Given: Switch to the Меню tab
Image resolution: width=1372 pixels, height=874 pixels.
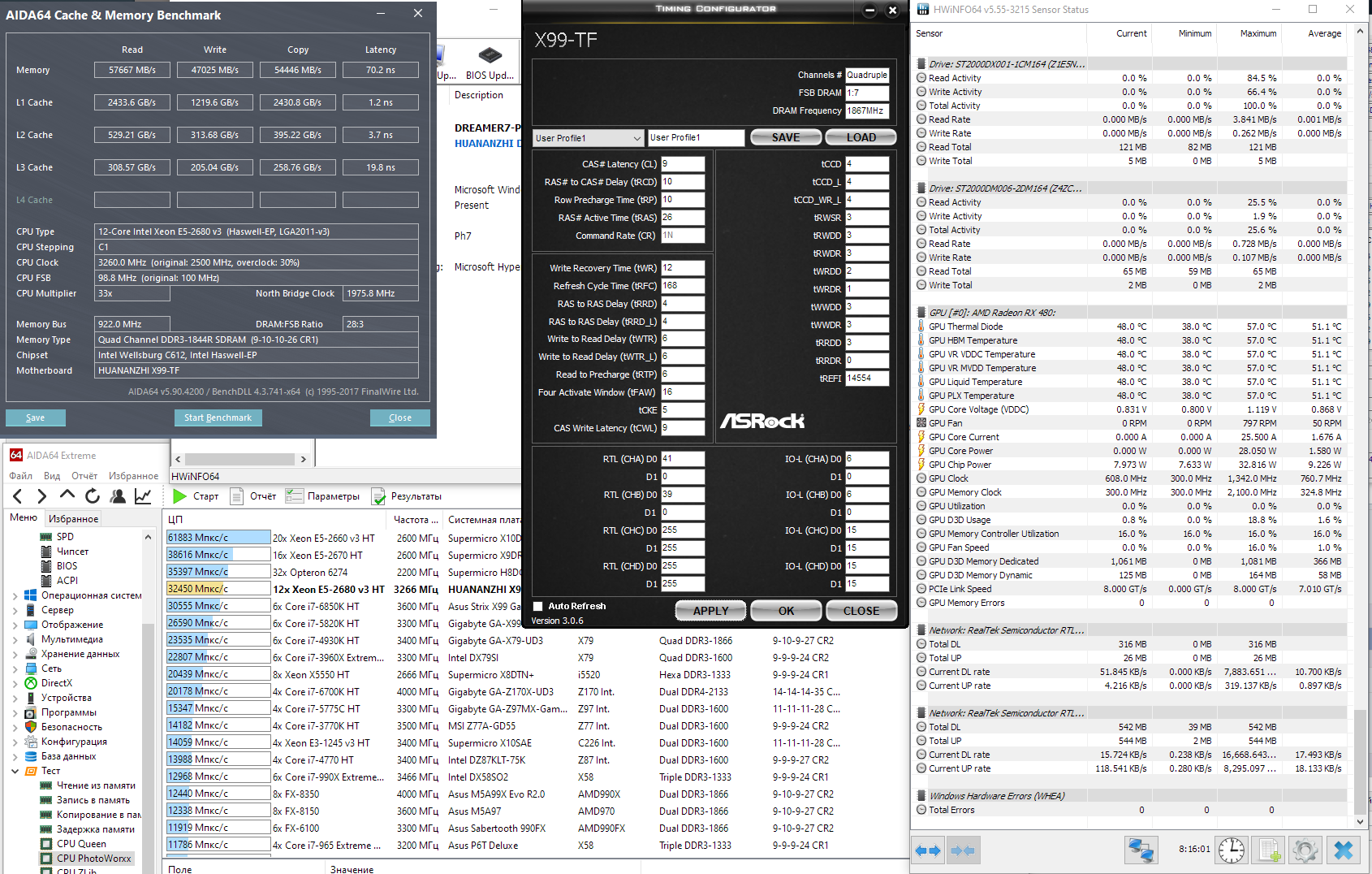Looking at the screenshot, I should pyautogui.click(x=24, y=517).
